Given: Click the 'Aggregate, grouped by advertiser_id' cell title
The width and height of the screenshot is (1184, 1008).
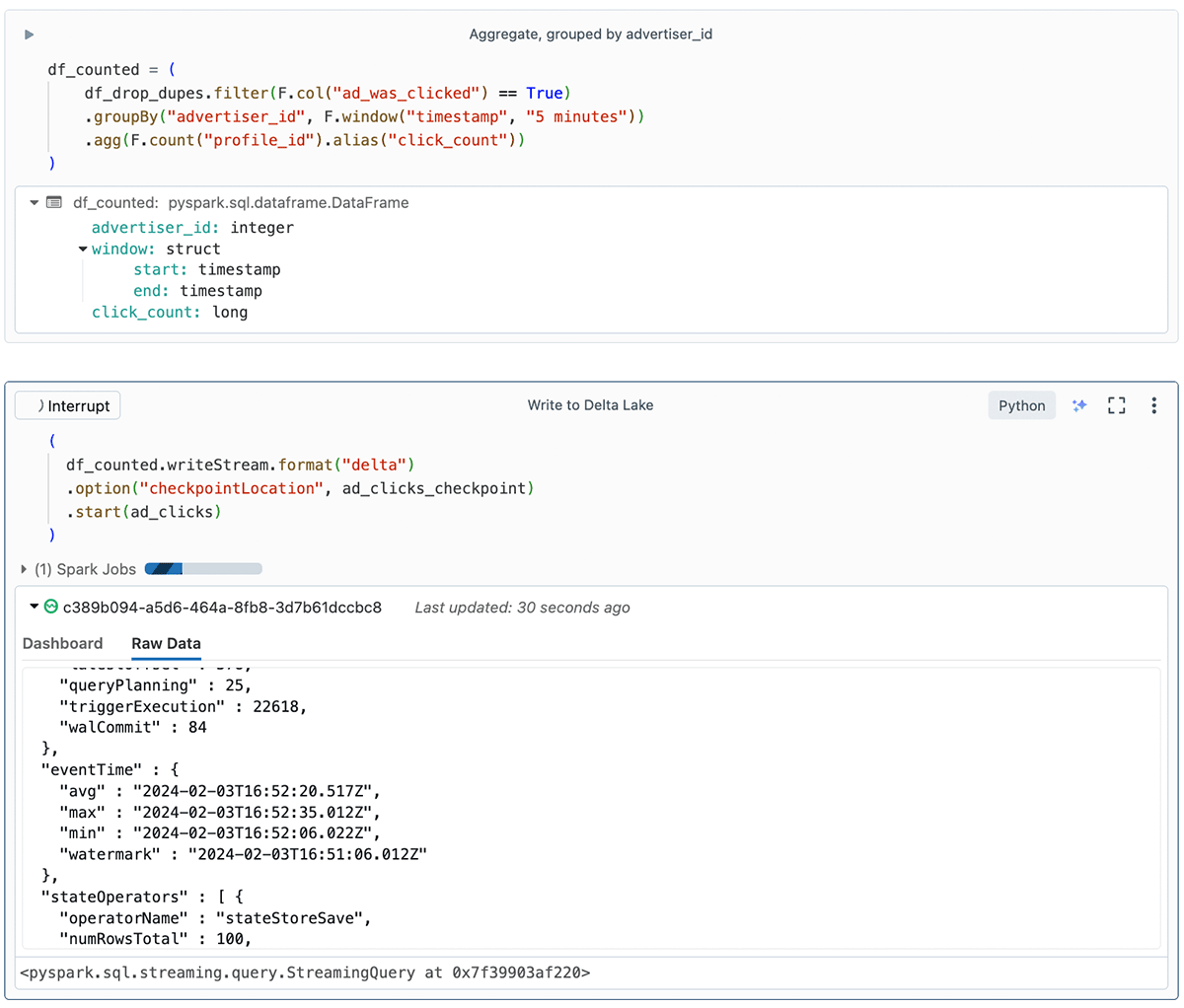Looking at the screenshot, I should 590,35.
